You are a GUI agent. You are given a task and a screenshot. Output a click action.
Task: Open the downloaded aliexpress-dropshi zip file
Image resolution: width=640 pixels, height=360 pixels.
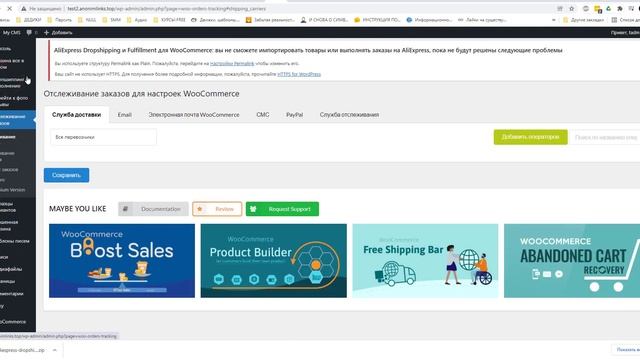22,350
